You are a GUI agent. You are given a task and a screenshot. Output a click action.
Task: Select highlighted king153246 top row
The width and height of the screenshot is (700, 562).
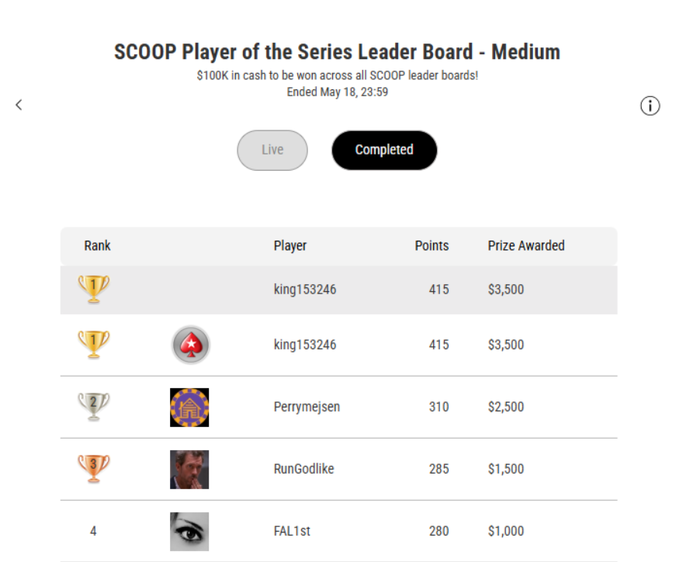point(339,290)
